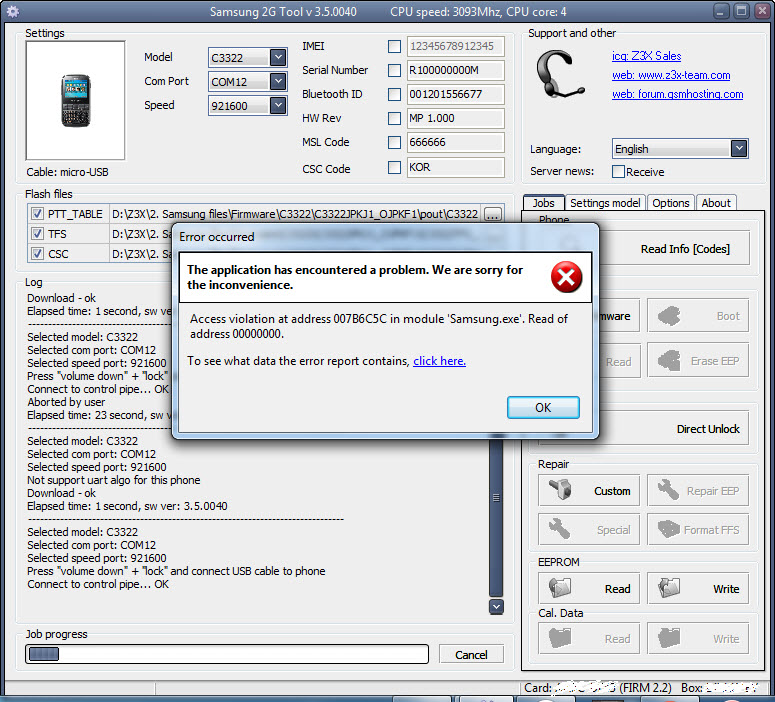Click the log scroll down arrow
The width and height of the screenshot is (775, 702).
tap(496, 607)
